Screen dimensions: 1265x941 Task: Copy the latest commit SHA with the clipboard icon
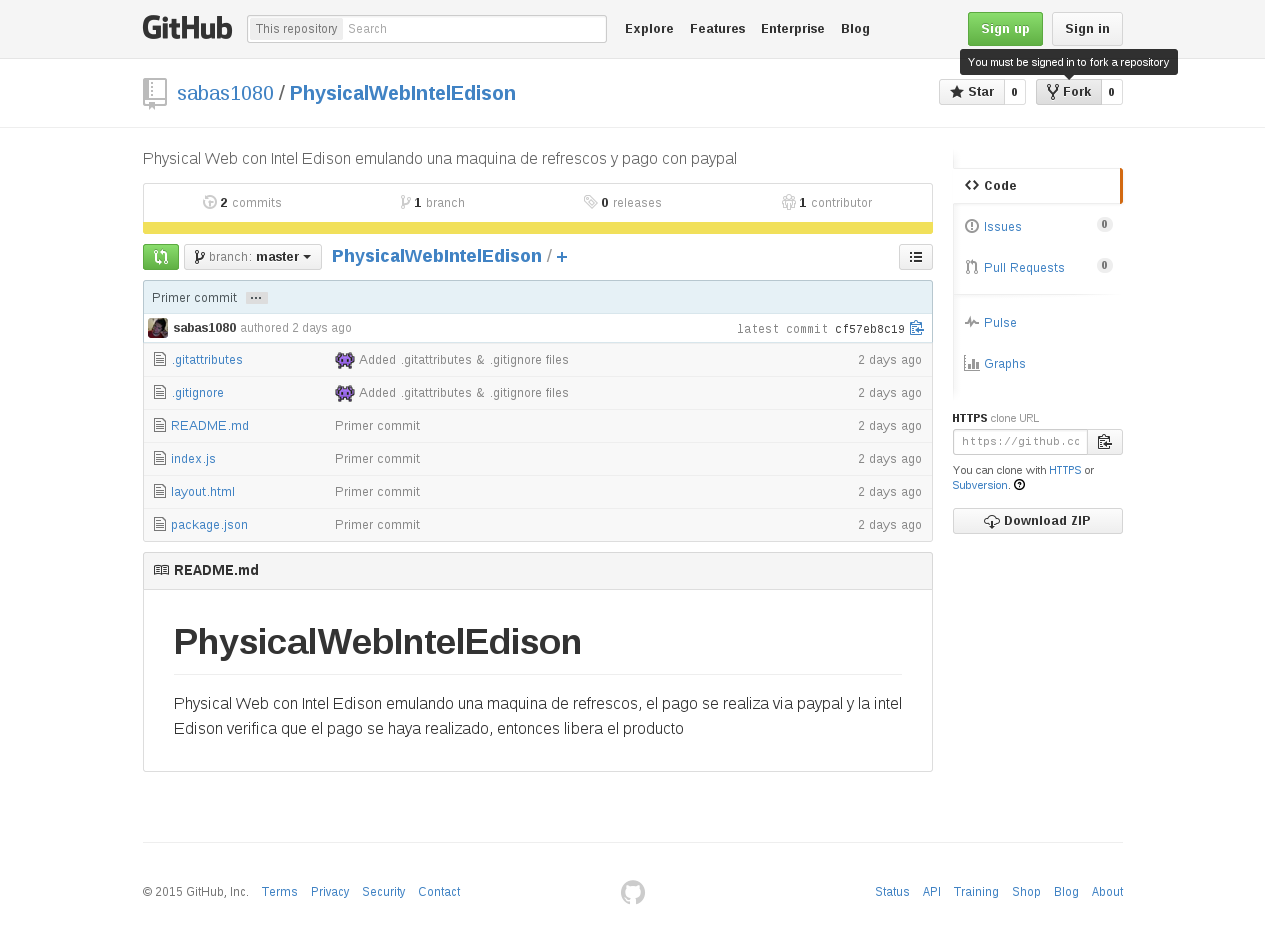[916, 328]
